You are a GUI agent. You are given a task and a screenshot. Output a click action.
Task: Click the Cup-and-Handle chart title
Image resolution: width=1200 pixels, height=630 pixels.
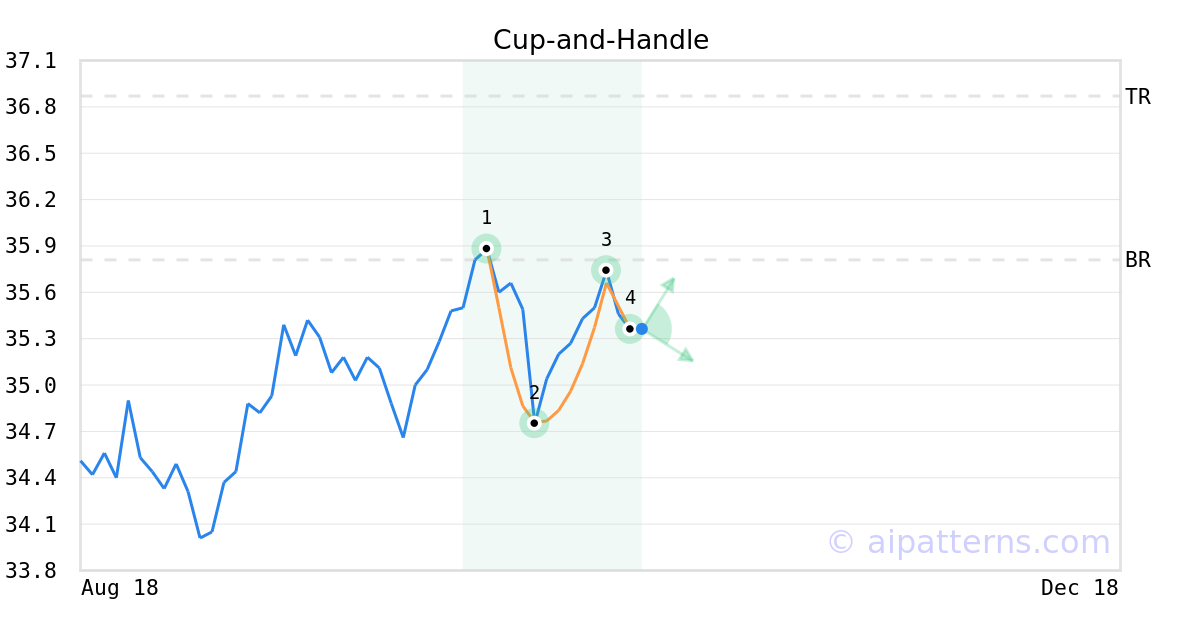click(x=601, y=40)
